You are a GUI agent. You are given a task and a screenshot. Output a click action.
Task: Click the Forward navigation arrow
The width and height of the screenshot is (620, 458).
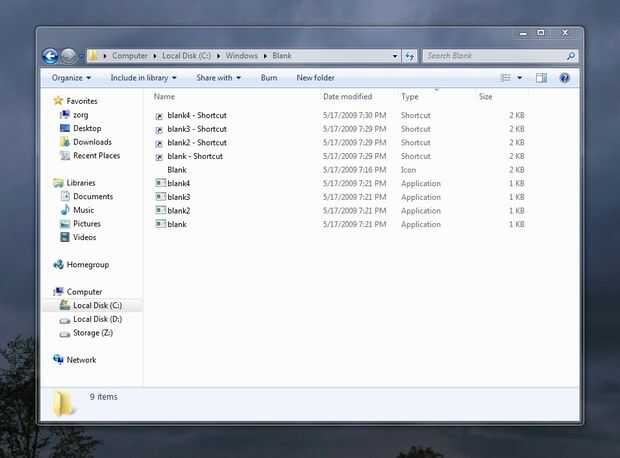[69, 56]
